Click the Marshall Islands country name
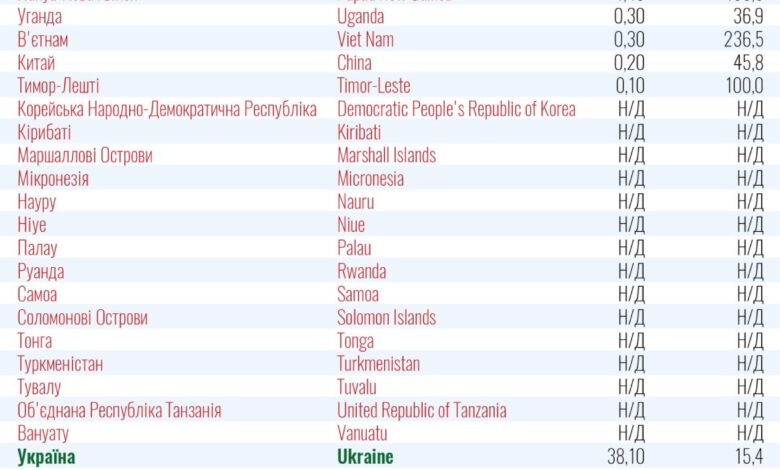The image size is (780, 470). pyautogui.click(x=387, y=155)
